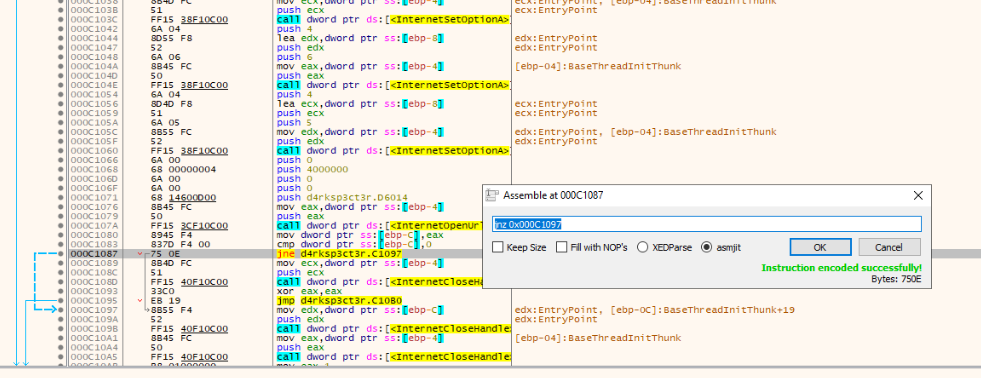Click the Bytes: 750E status text
The width and height of the screenshot is (981, 378).
896,278
